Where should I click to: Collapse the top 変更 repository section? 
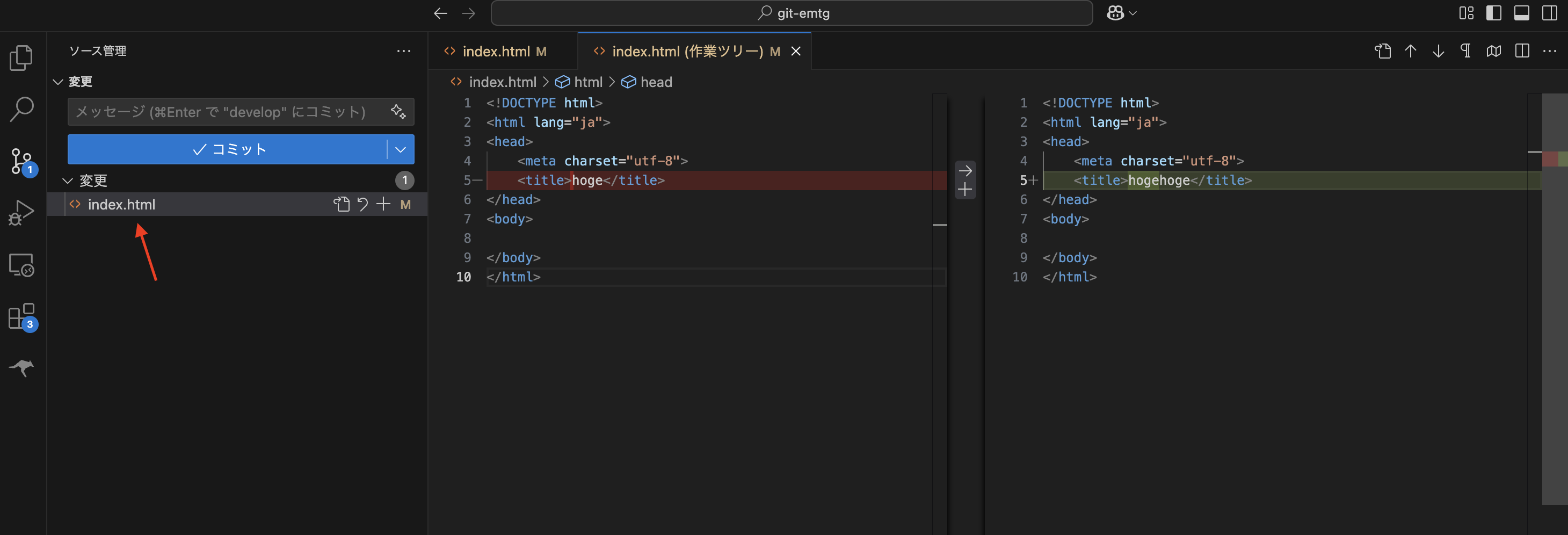(x=59, y=82)
